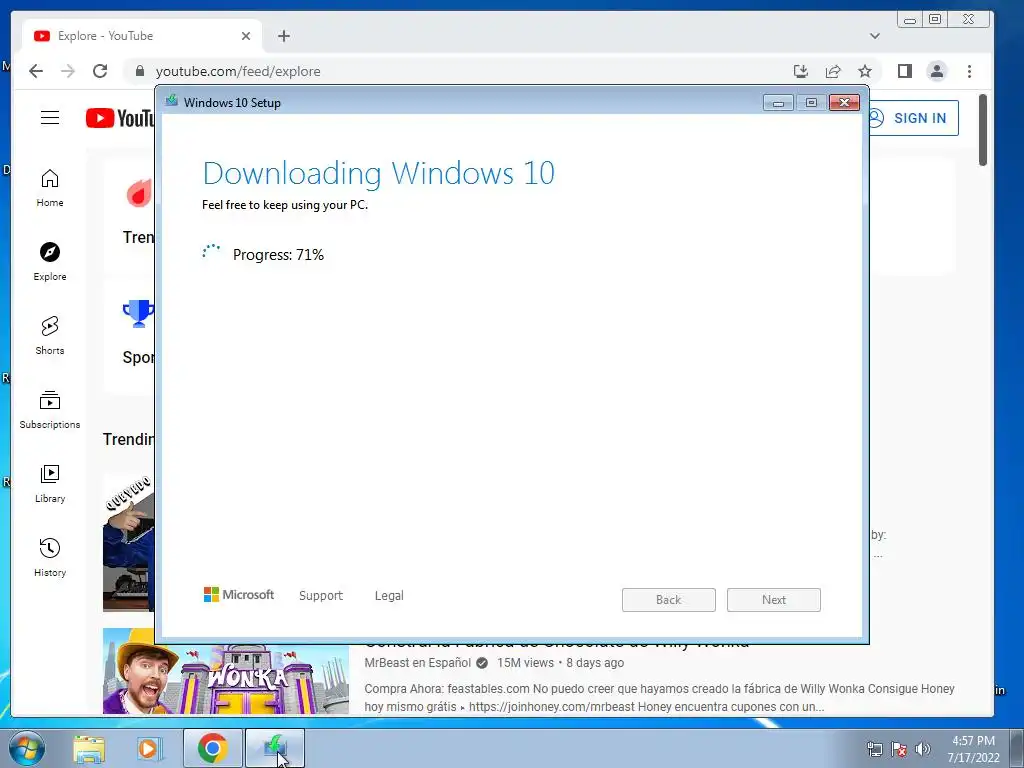Image resolution: width=1024 pixels, height=768 pixels.
Task: Open a new Chrome tab
Action: [283, 36]
